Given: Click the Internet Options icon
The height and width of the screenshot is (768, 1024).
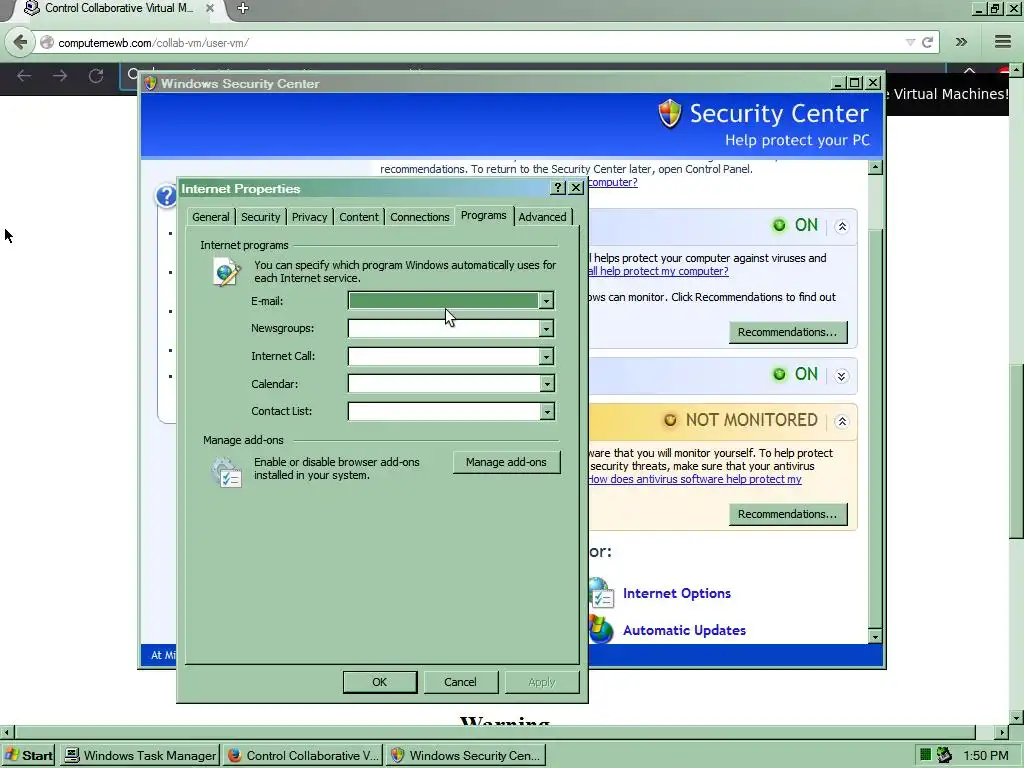Looking at the screenshot, I should pyautogui.click(x=600, y=593).
